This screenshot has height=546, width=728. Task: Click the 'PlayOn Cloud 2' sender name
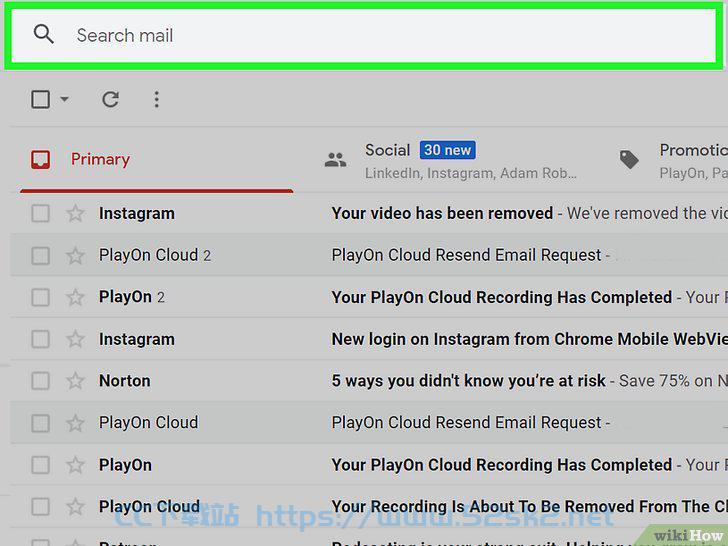pos(155,255)
